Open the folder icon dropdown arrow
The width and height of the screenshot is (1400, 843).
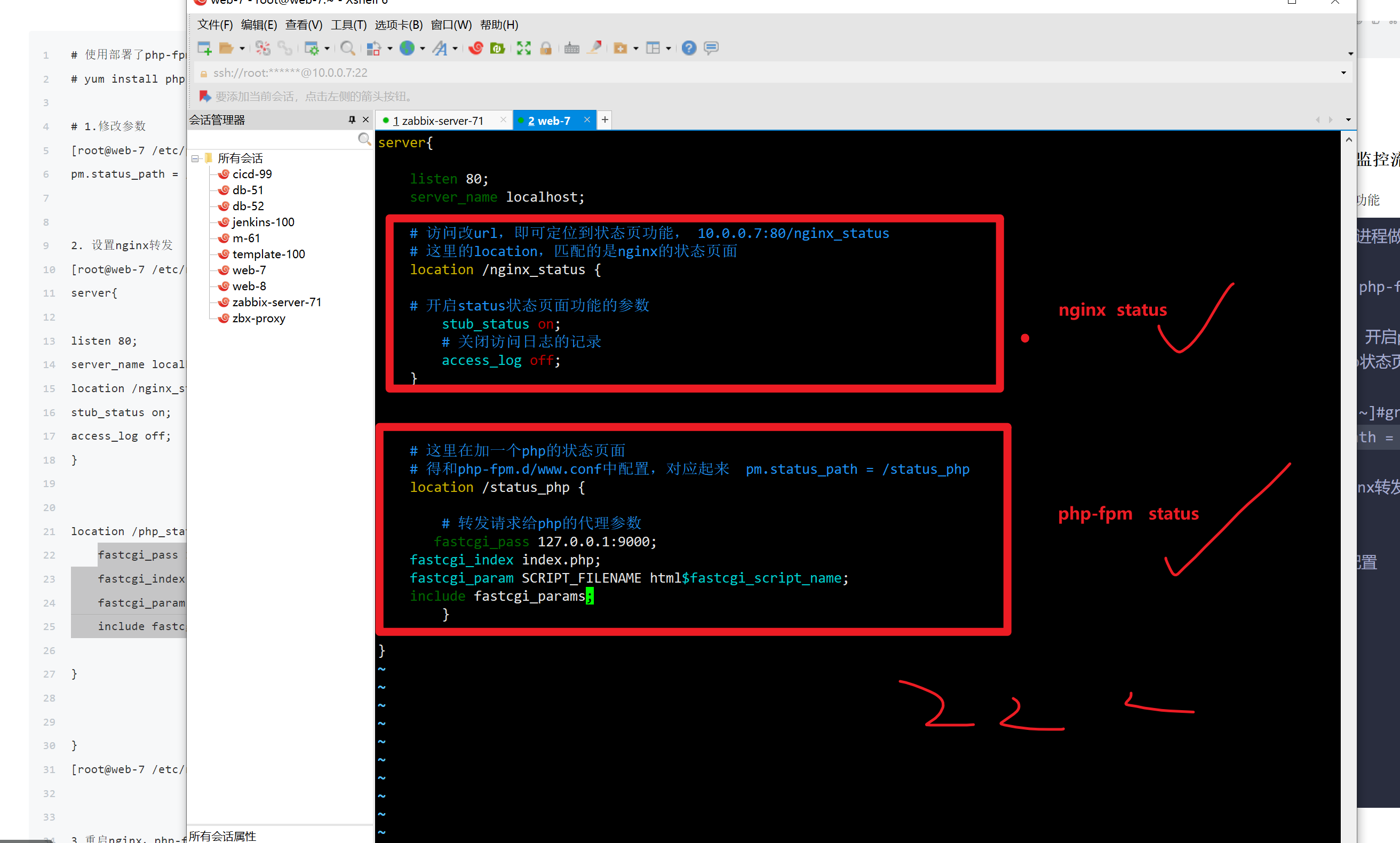click(243, 49)
